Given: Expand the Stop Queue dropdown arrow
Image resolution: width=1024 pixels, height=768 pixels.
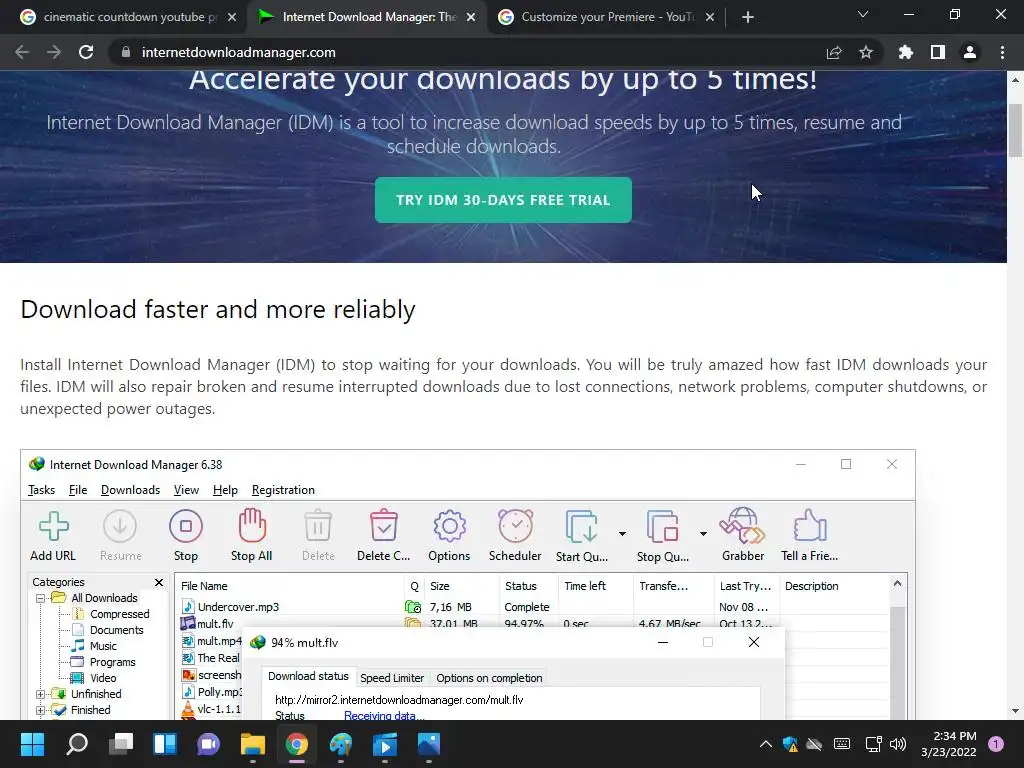Looking at the screenshot, I should tap(703, 534).
